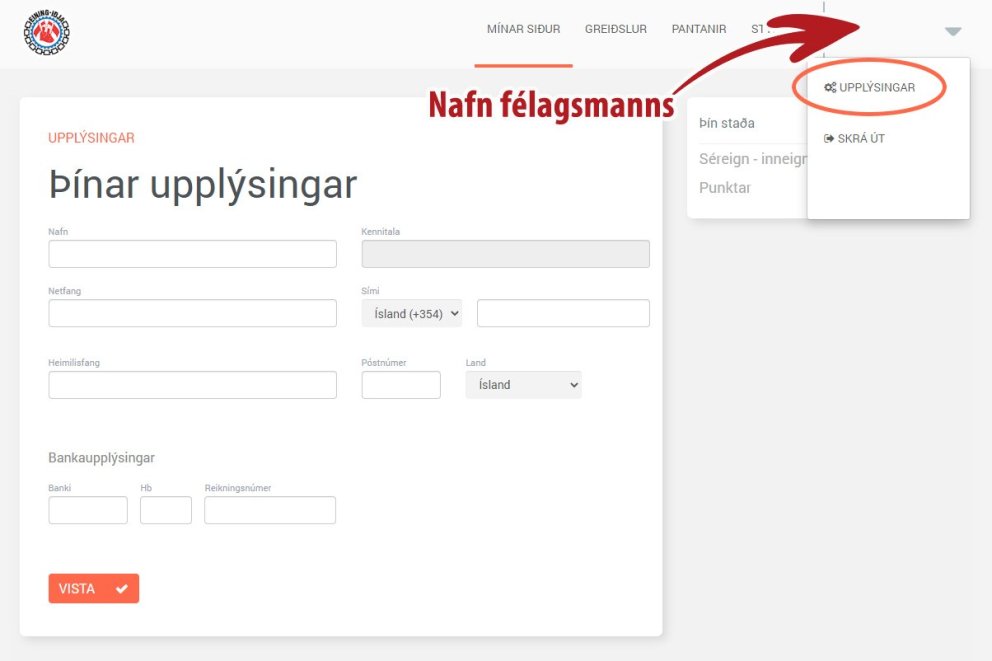Click the union logo in header
The width and height of the screenshot is (992, 661).
coord(46,32)
